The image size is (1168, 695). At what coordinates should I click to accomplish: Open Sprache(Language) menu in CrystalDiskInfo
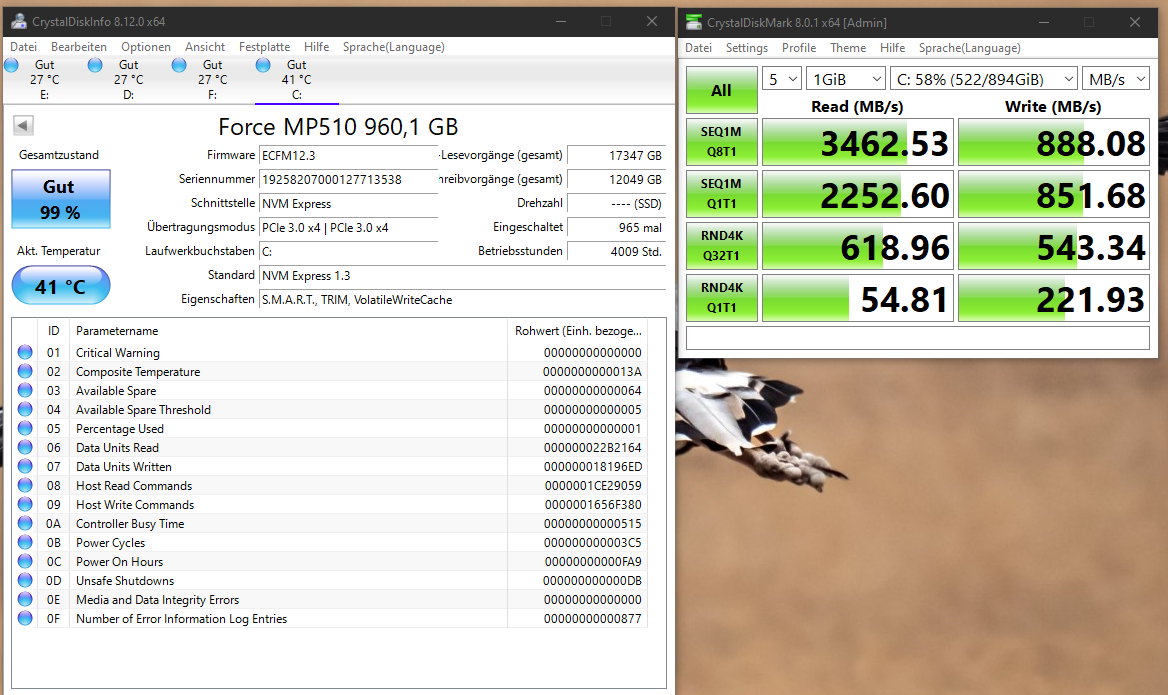click(393, 46)
